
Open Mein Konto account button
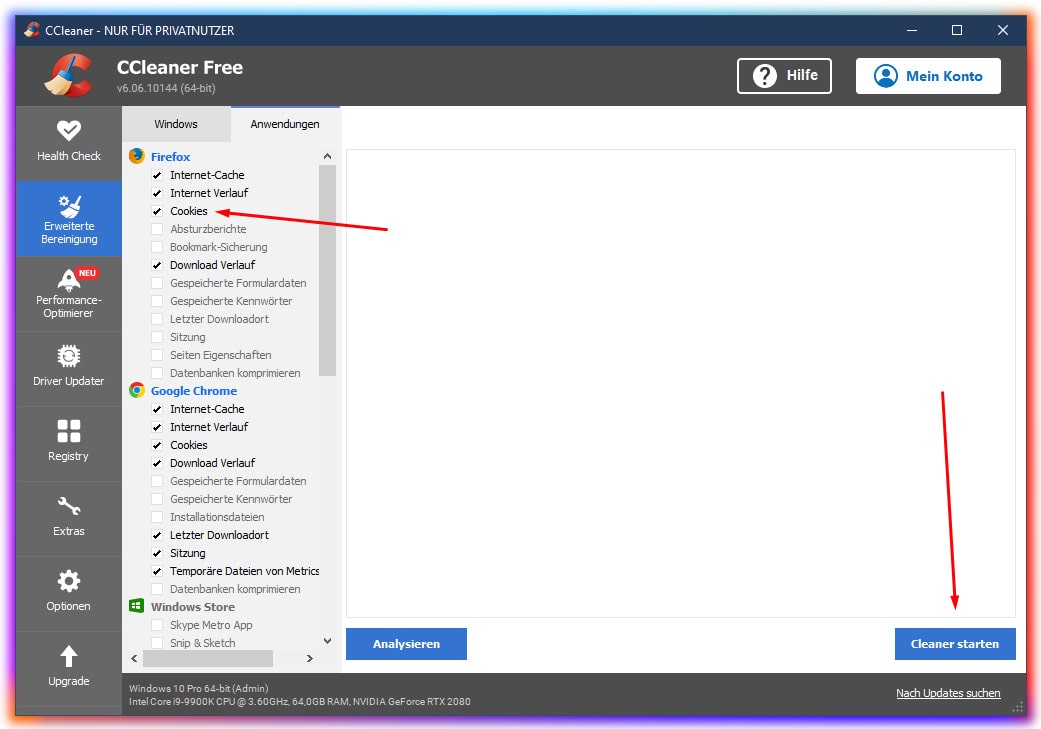point(928,76)
